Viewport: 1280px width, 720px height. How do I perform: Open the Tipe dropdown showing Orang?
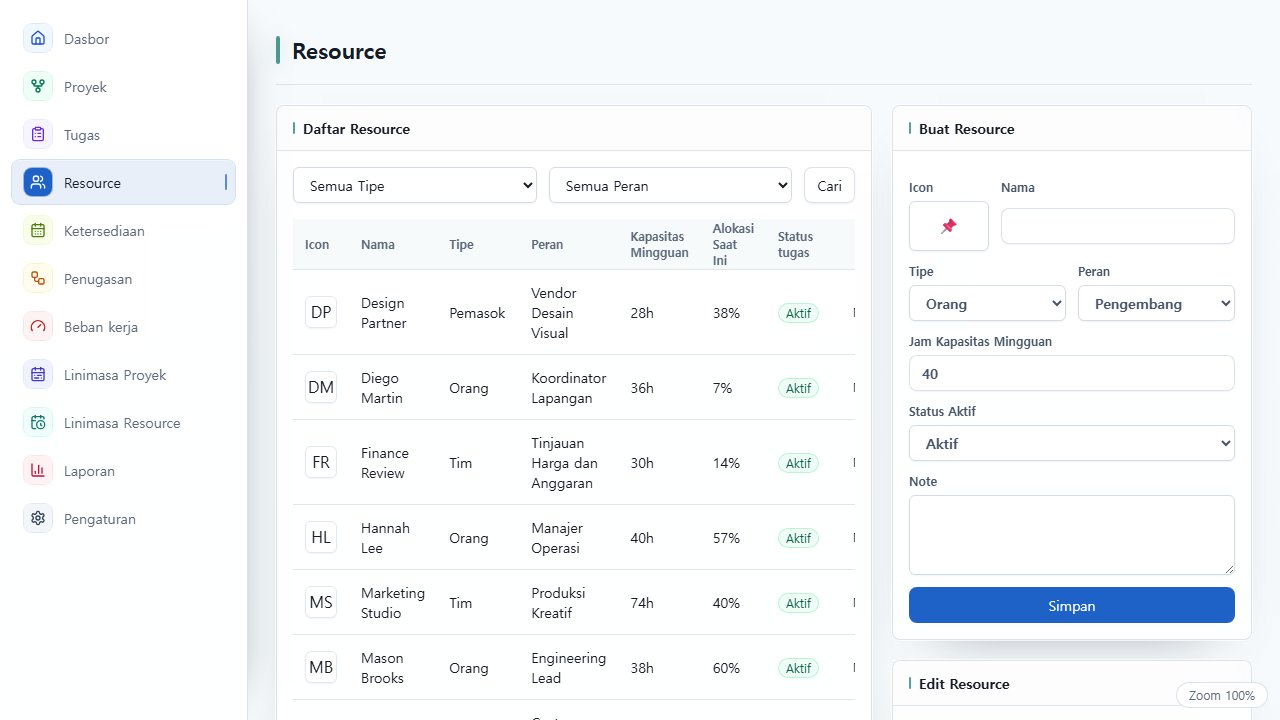click(987, 303)
